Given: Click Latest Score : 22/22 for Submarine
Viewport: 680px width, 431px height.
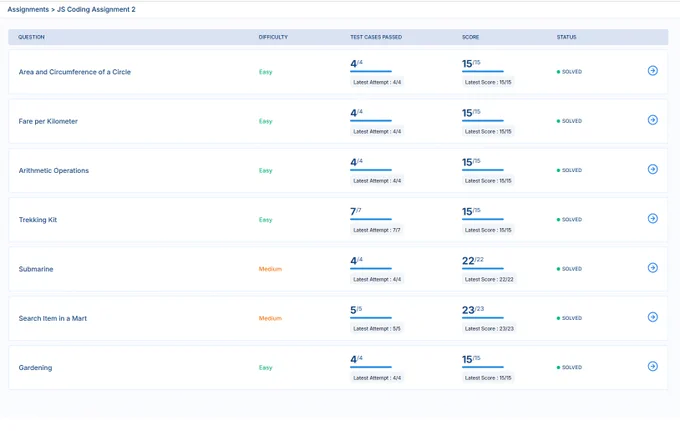Looking at the screenshot, I should tap(489, 280).
